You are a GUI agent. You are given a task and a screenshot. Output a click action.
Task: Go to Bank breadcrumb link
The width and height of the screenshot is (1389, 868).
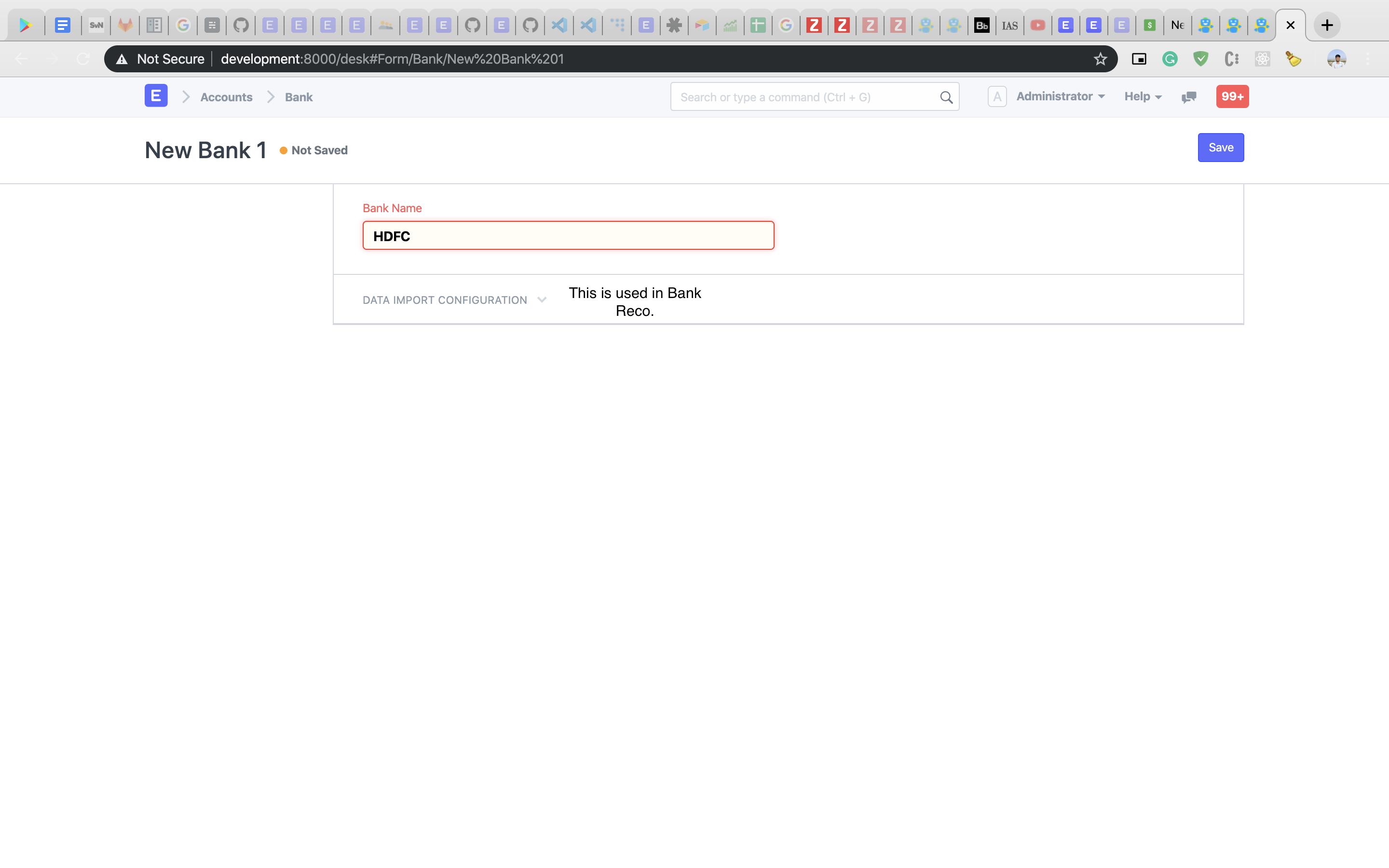299,97
